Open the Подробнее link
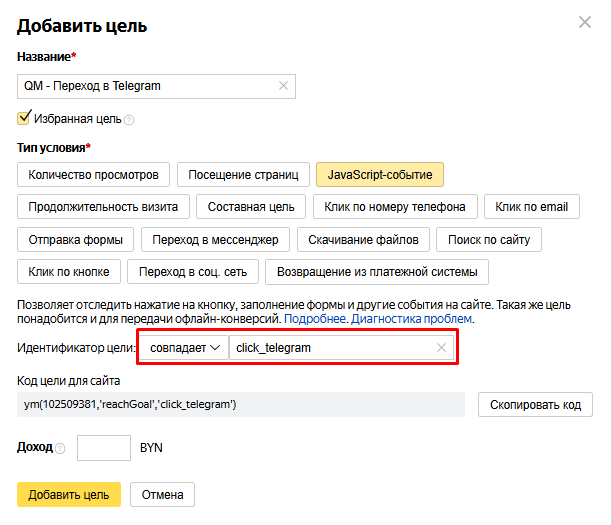The width and height of the screenshot is (612, 525). point(315,319)
